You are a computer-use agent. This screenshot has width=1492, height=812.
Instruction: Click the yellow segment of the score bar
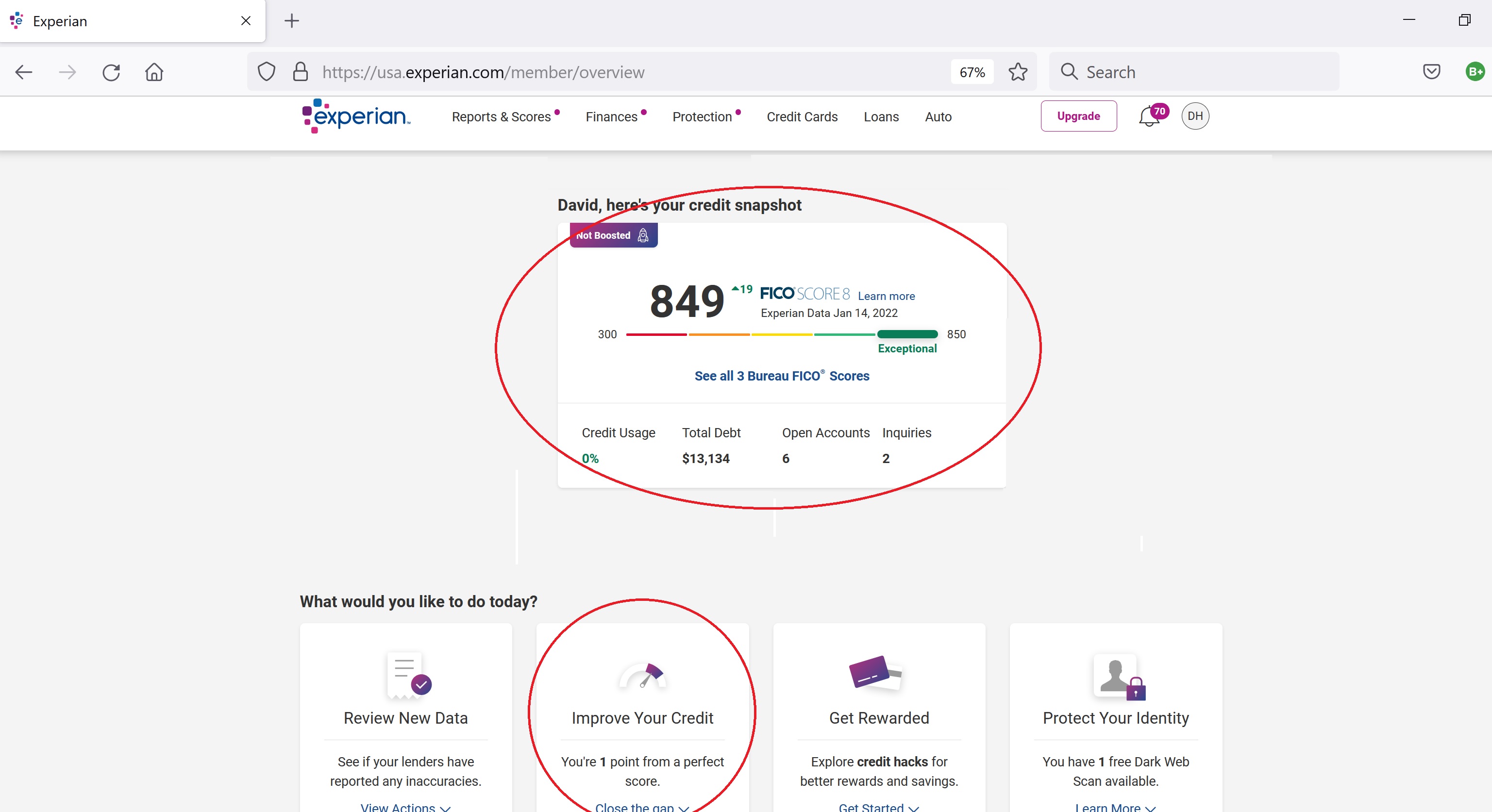point(782,334)
